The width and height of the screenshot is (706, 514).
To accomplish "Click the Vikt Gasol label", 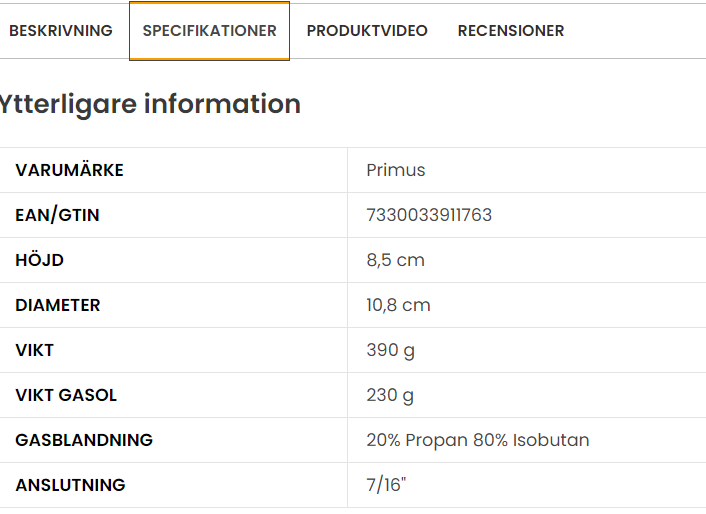I will [x=66, y=395].
